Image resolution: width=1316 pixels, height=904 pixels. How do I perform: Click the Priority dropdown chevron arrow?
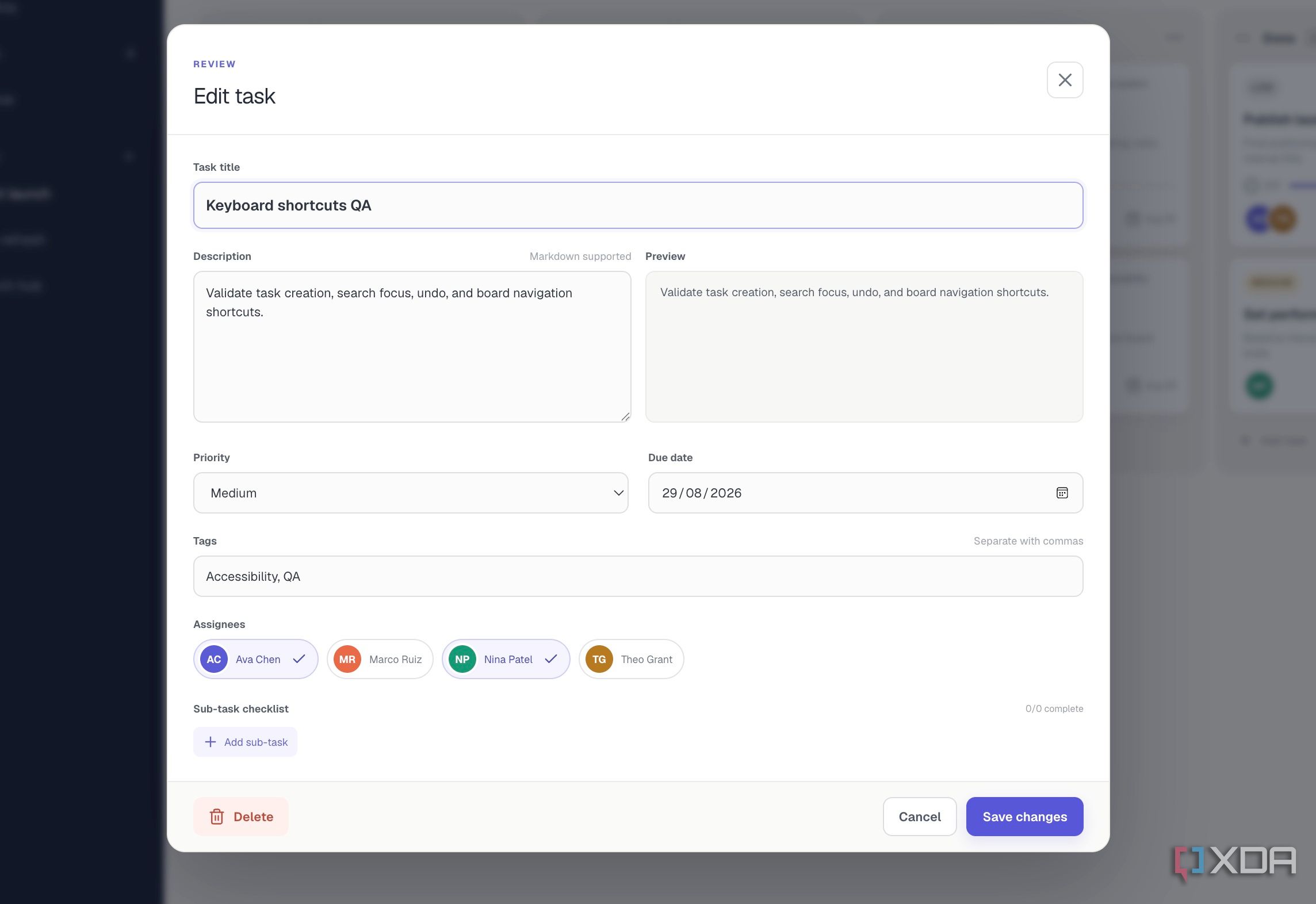coord(618,493)
